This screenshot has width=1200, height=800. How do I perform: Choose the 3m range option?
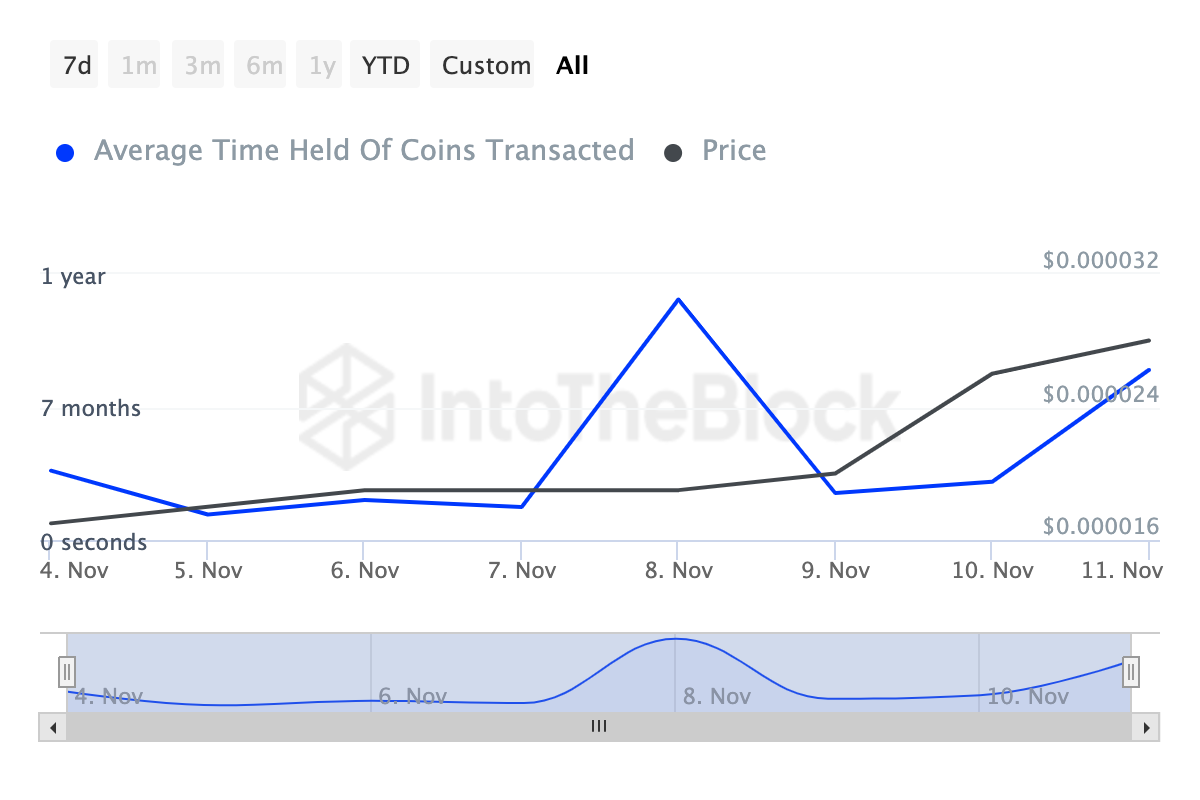pos(202,66)
